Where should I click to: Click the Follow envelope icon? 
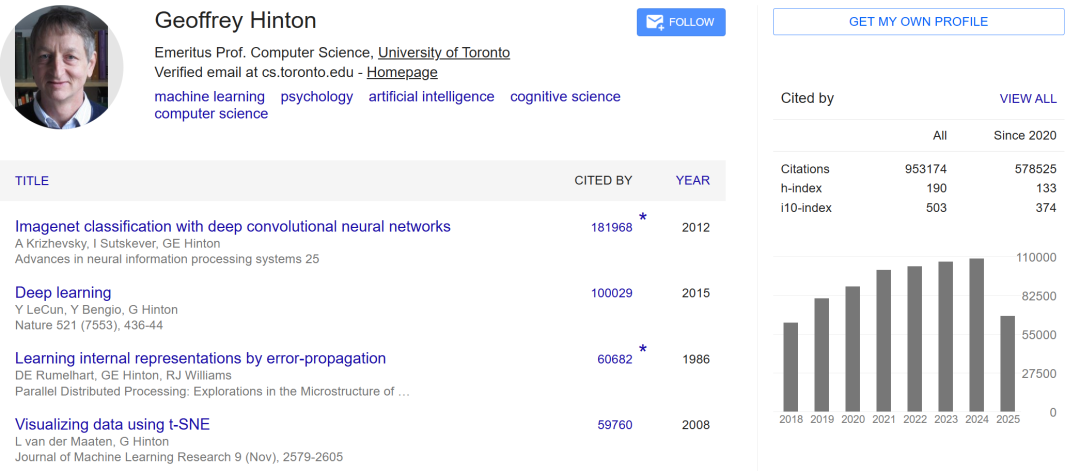[655, 22]
